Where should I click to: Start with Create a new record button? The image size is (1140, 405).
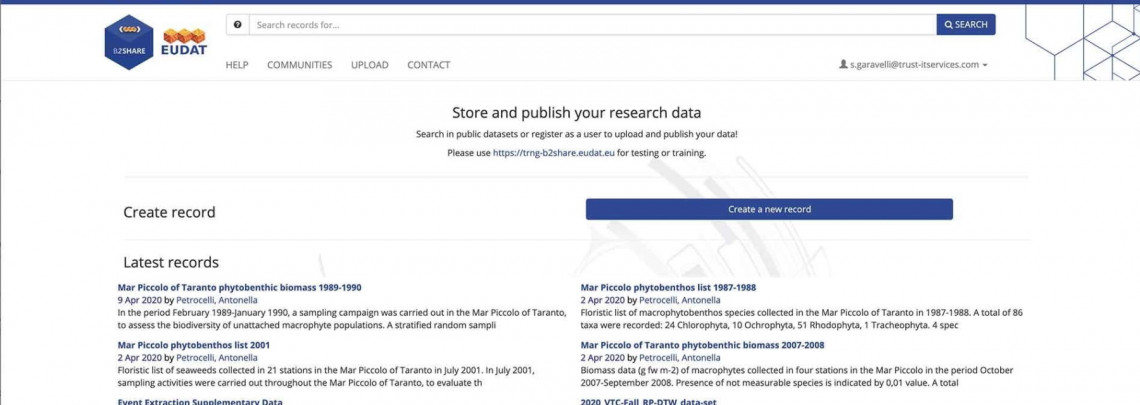(769, 209)
